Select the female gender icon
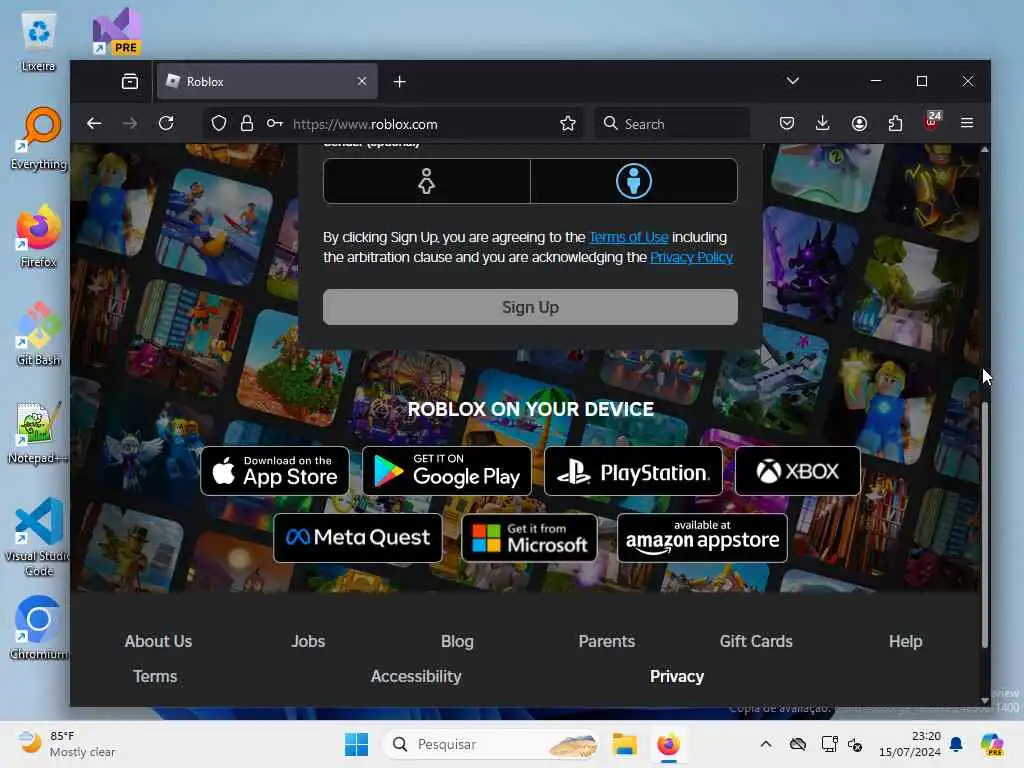The image size is (1024, 768). (x=426, y=181)
